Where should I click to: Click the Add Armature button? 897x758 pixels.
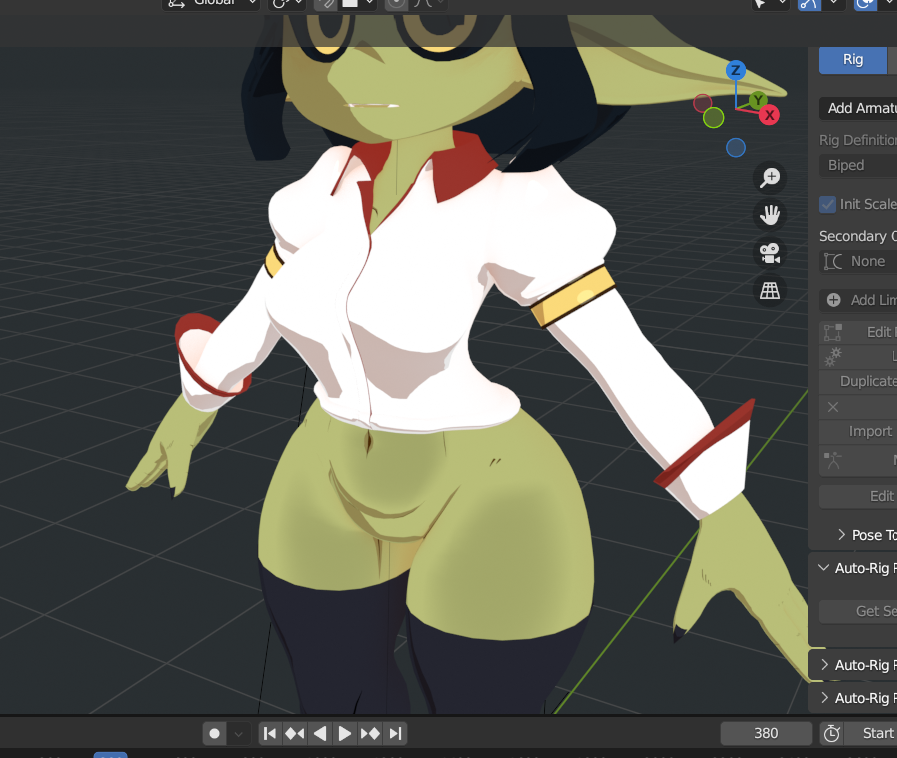(858, 108)
